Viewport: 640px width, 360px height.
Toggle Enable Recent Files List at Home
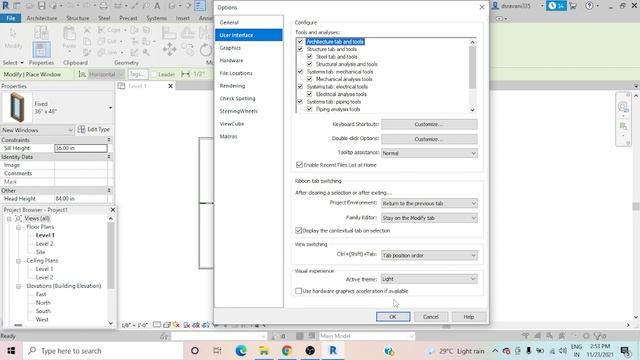tap(299, 165)
